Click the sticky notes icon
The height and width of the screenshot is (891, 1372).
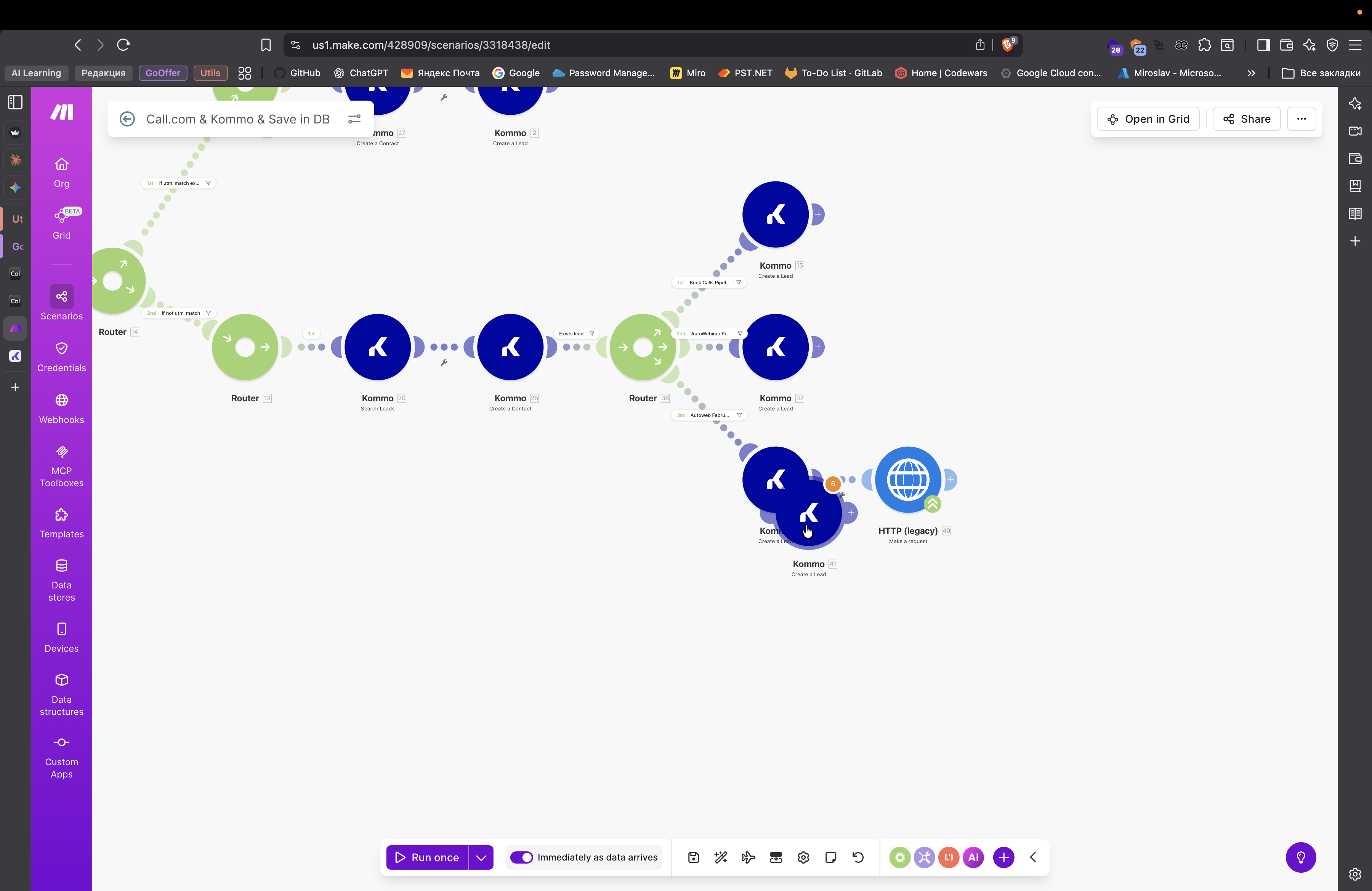pos(831,857)
